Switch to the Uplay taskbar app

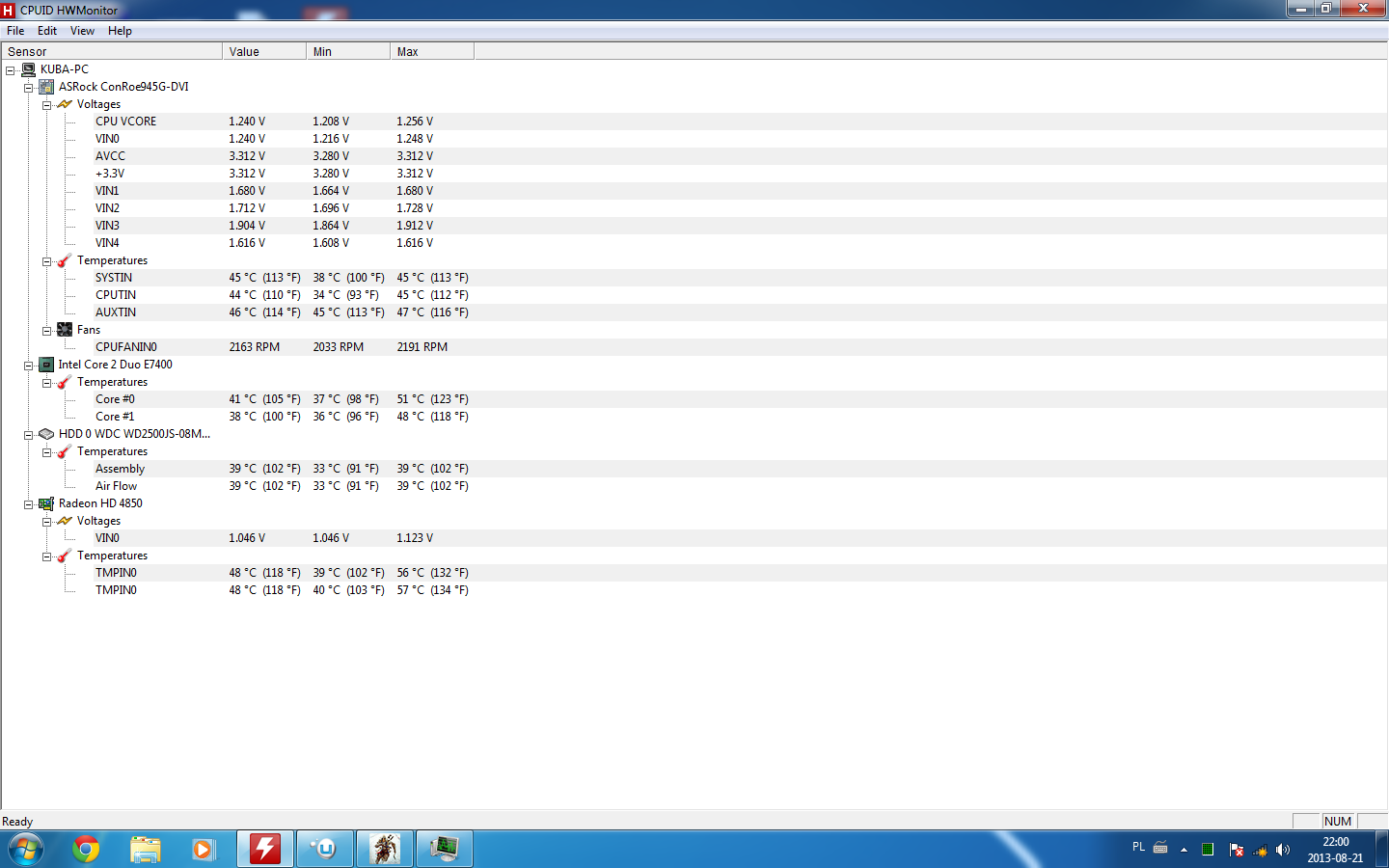(324, 850)
